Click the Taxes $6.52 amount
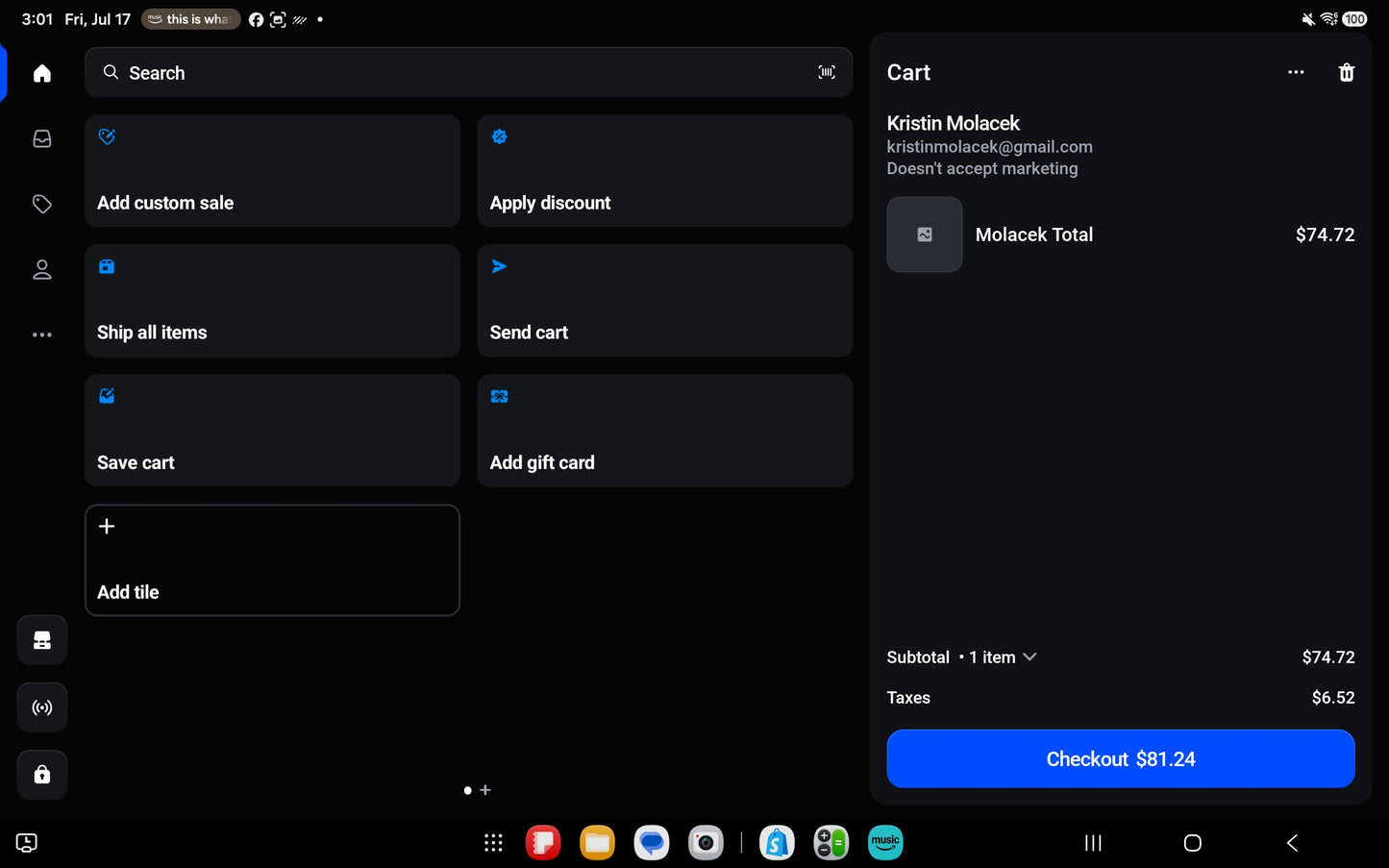 [1333, 698]
